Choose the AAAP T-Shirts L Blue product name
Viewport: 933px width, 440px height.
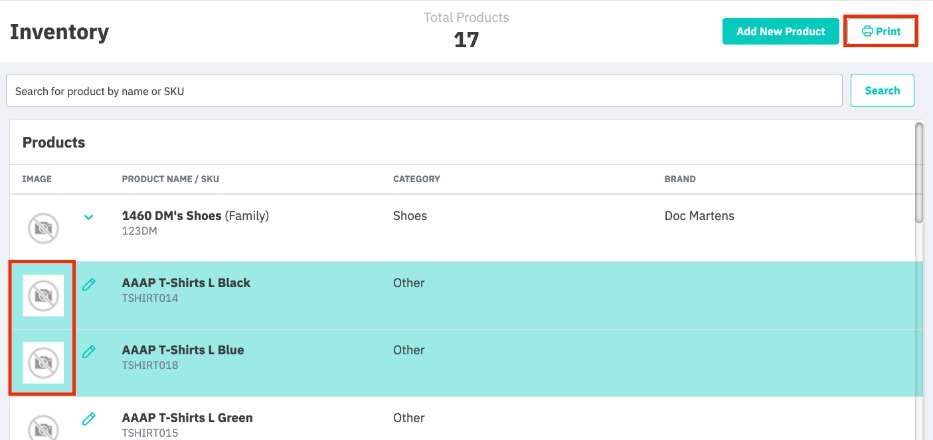click(183, 350)
